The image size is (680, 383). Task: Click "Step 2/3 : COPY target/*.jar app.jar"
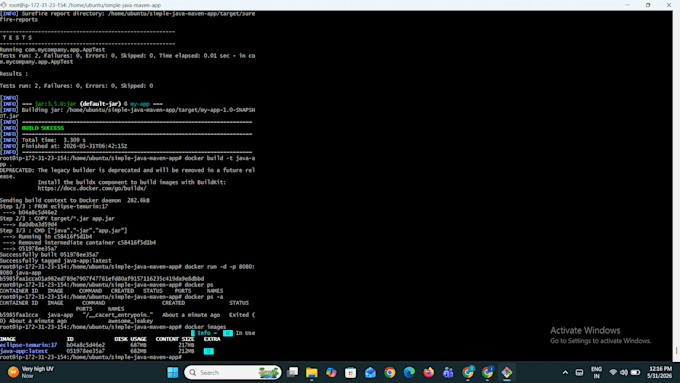pyautogui.click(x=57, y=219)
